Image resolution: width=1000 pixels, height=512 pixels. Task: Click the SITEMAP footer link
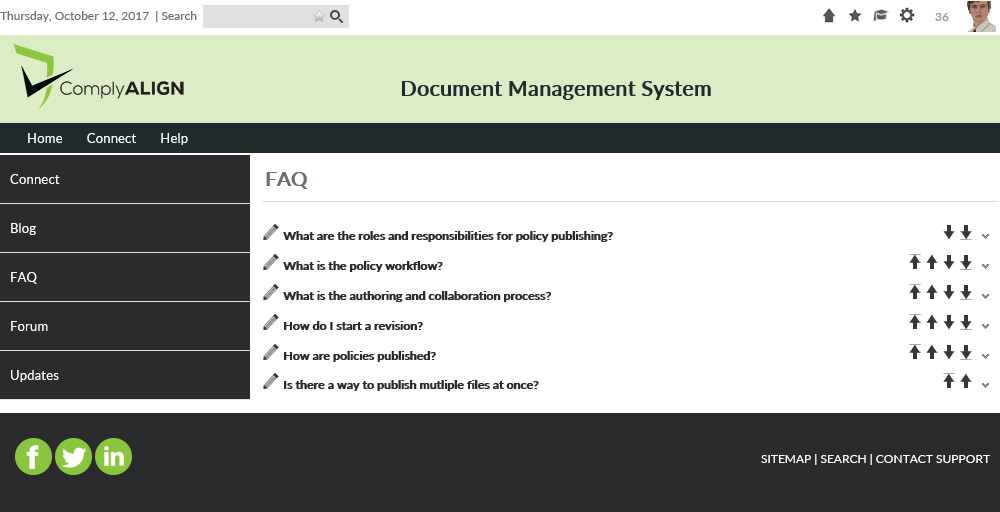coord(786,459)
